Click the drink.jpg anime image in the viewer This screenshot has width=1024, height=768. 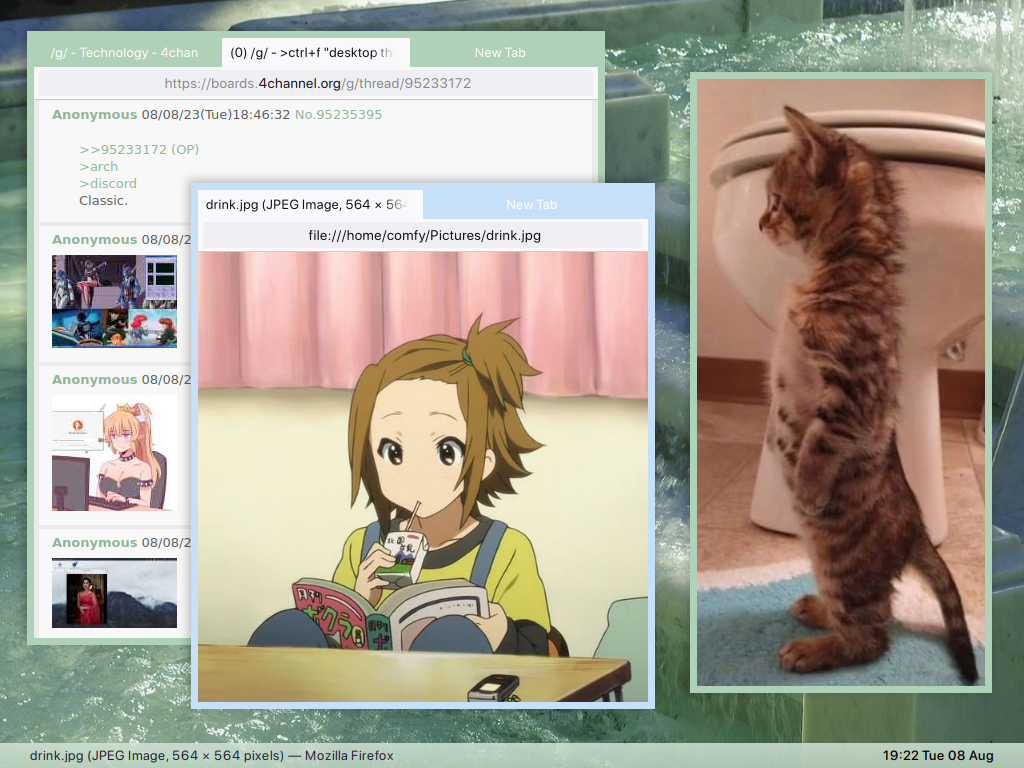pos(423,477)
